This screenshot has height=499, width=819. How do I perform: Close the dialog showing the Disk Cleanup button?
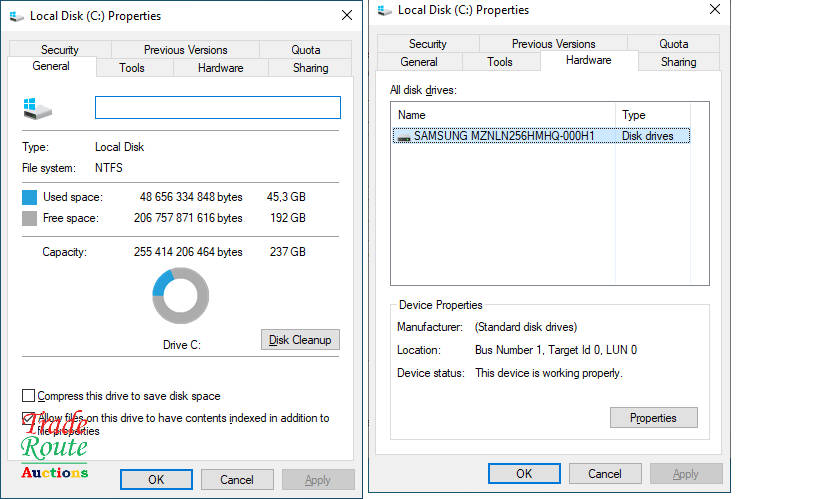click(346, 16)
